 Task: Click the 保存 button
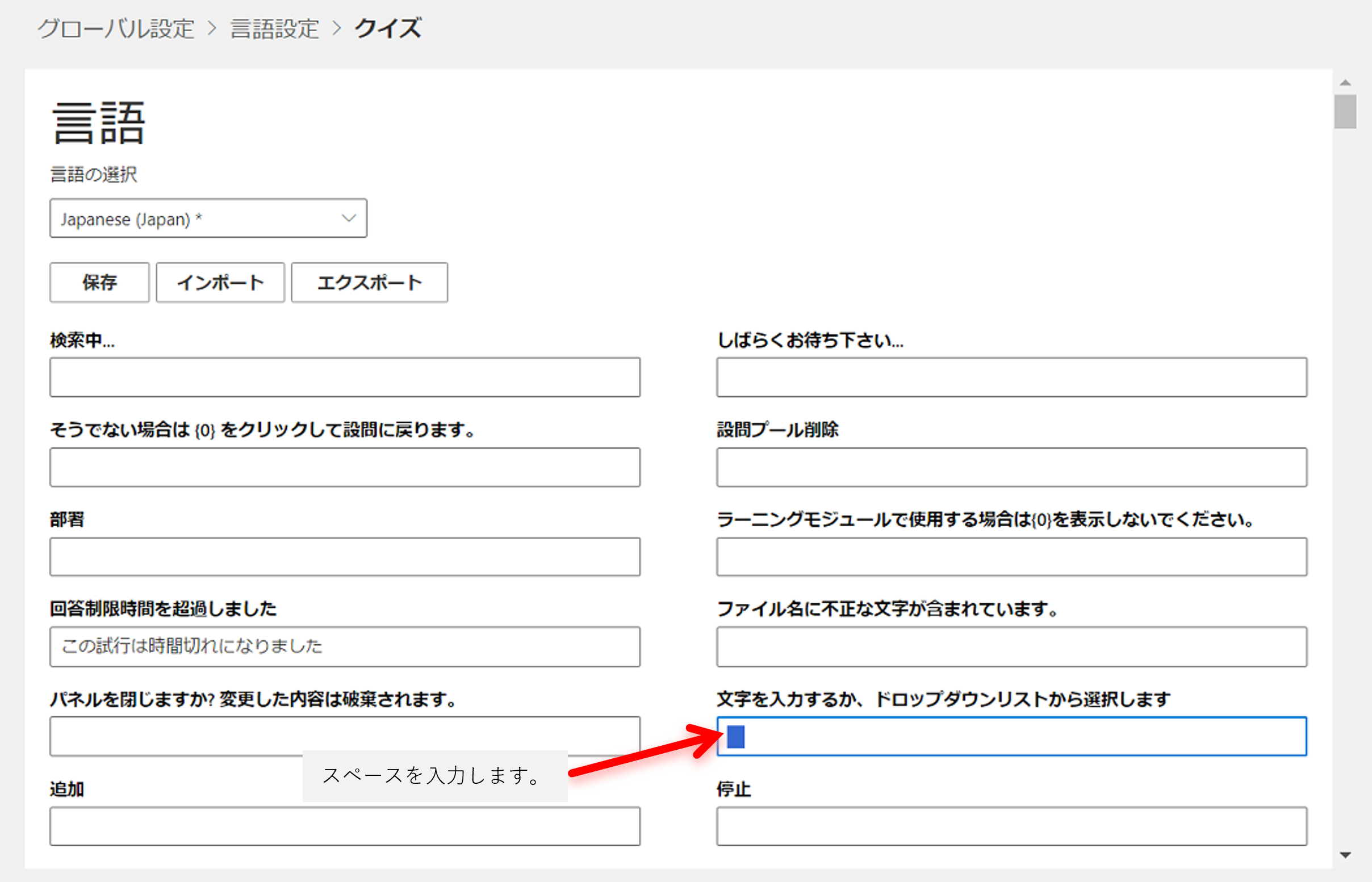point(100,282)
